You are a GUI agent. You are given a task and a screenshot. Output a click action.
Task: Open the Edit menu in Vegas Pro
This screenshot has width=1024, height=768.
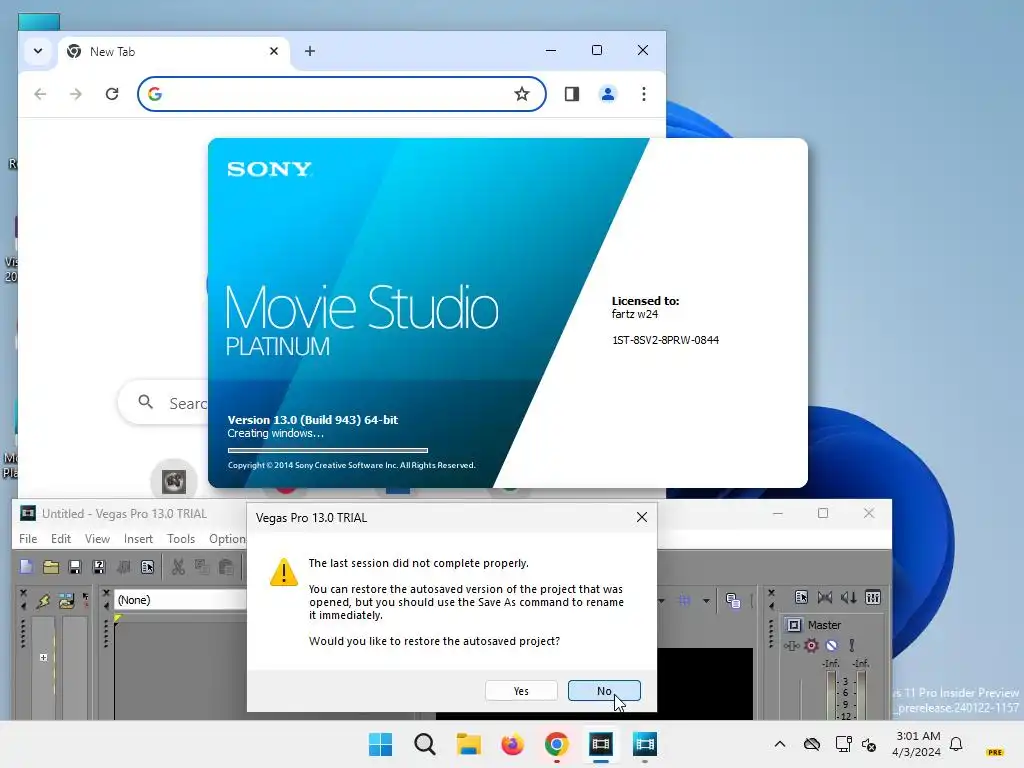[x=61, y=539]
